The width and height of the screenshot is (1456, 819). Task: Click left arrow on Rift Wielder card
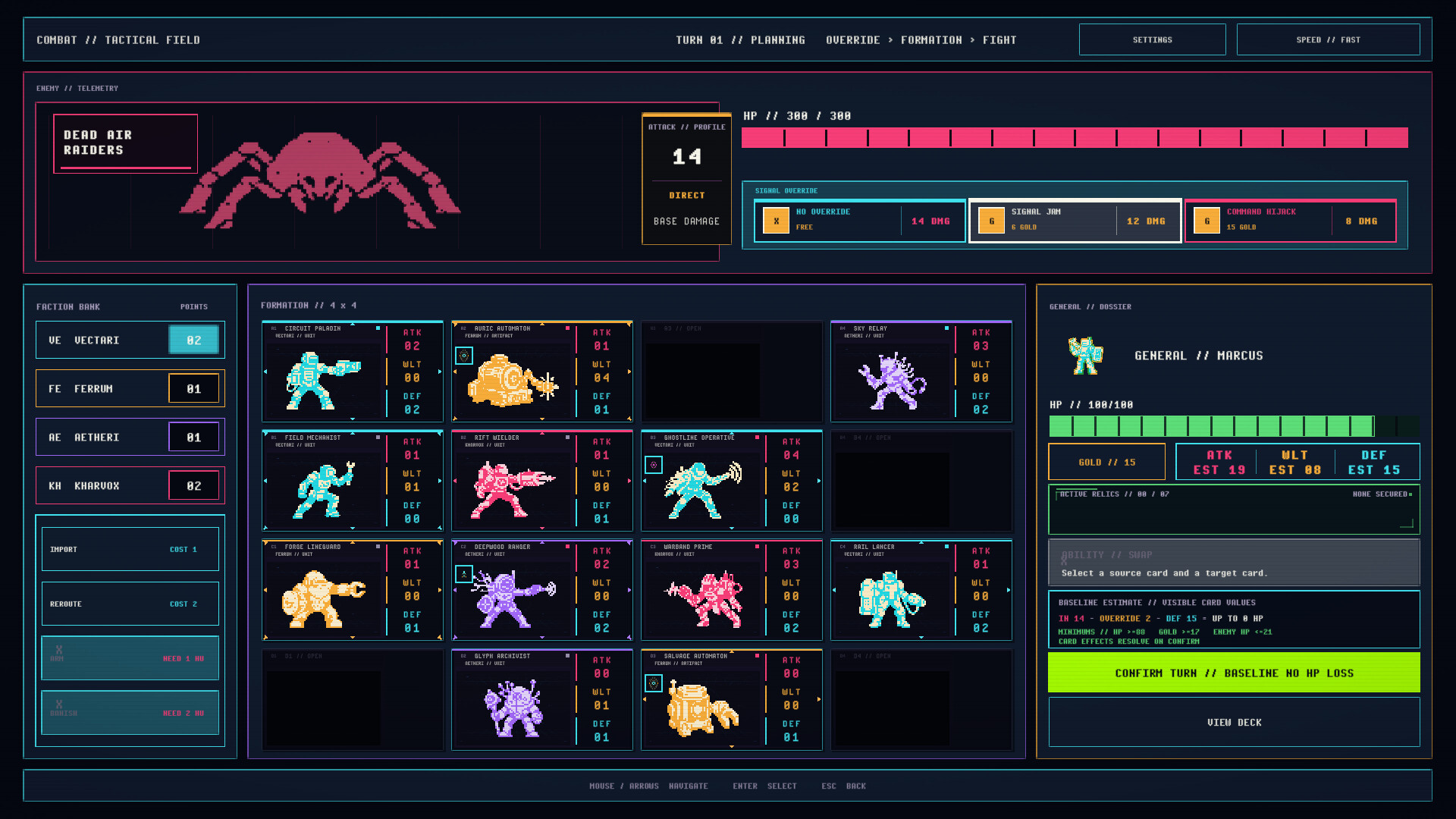[455, 481]
